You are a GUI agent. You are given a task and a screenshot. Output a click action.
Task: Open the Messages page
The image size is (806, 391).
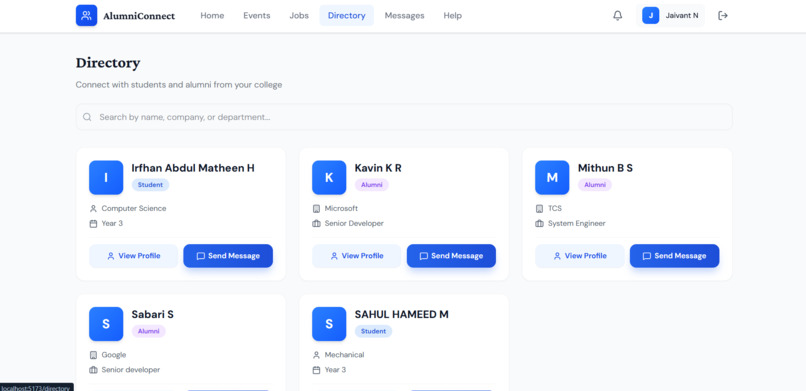pos(405,15)
